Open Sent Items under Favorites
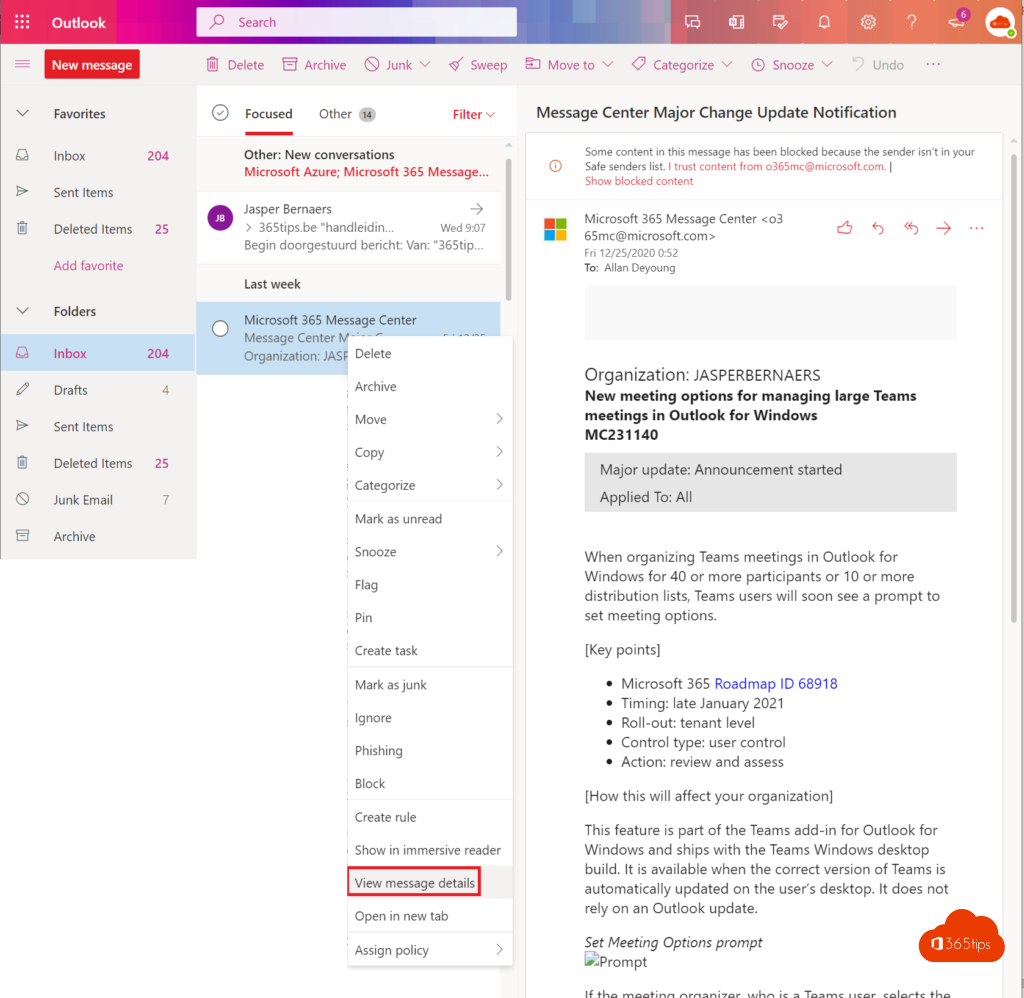Screen dimensions: 1024x998 click(98, 192)
